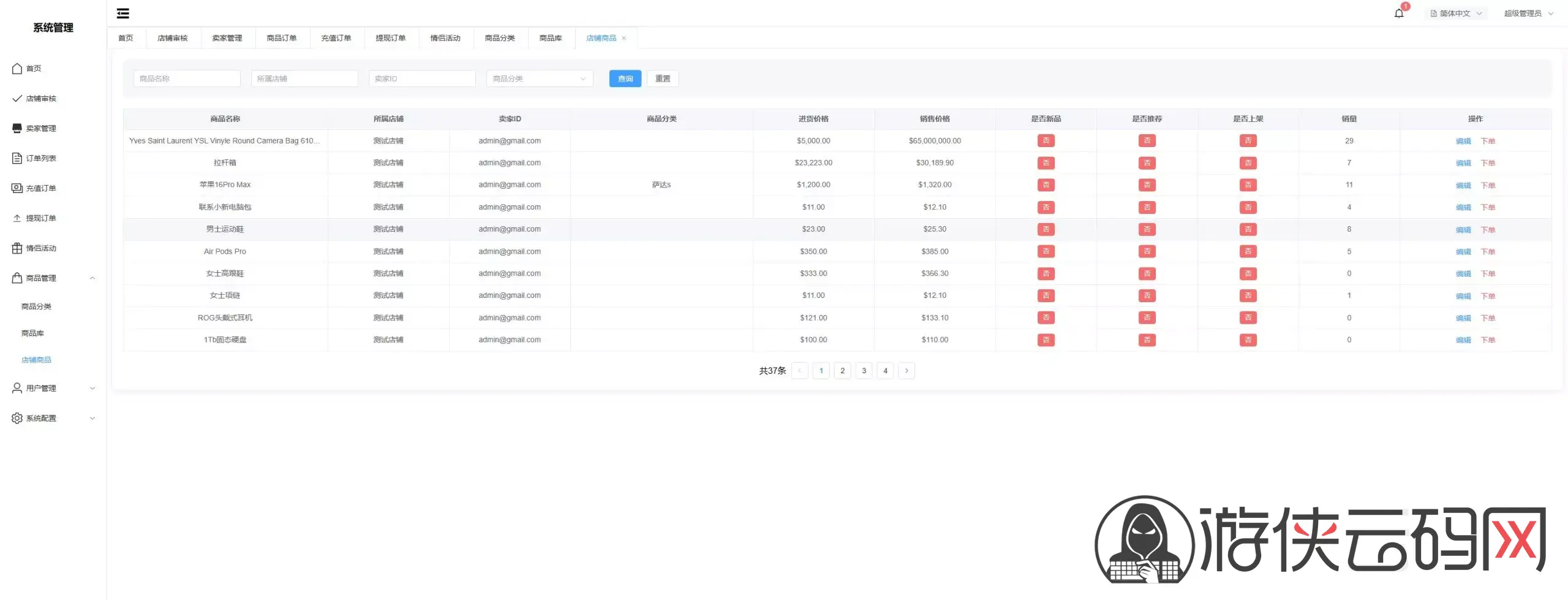The width and height of the screenshot is (1568, 600).
Task: Select 商品库 in the sidebar submenu
Action: tap(32, 333)
